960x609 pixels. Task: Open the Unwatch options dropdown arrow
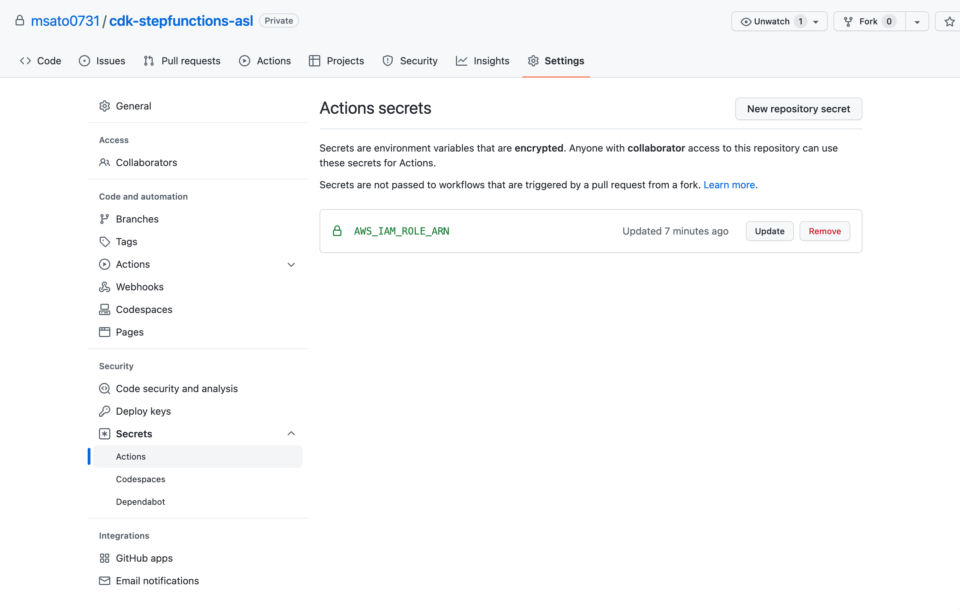(814, 20)
